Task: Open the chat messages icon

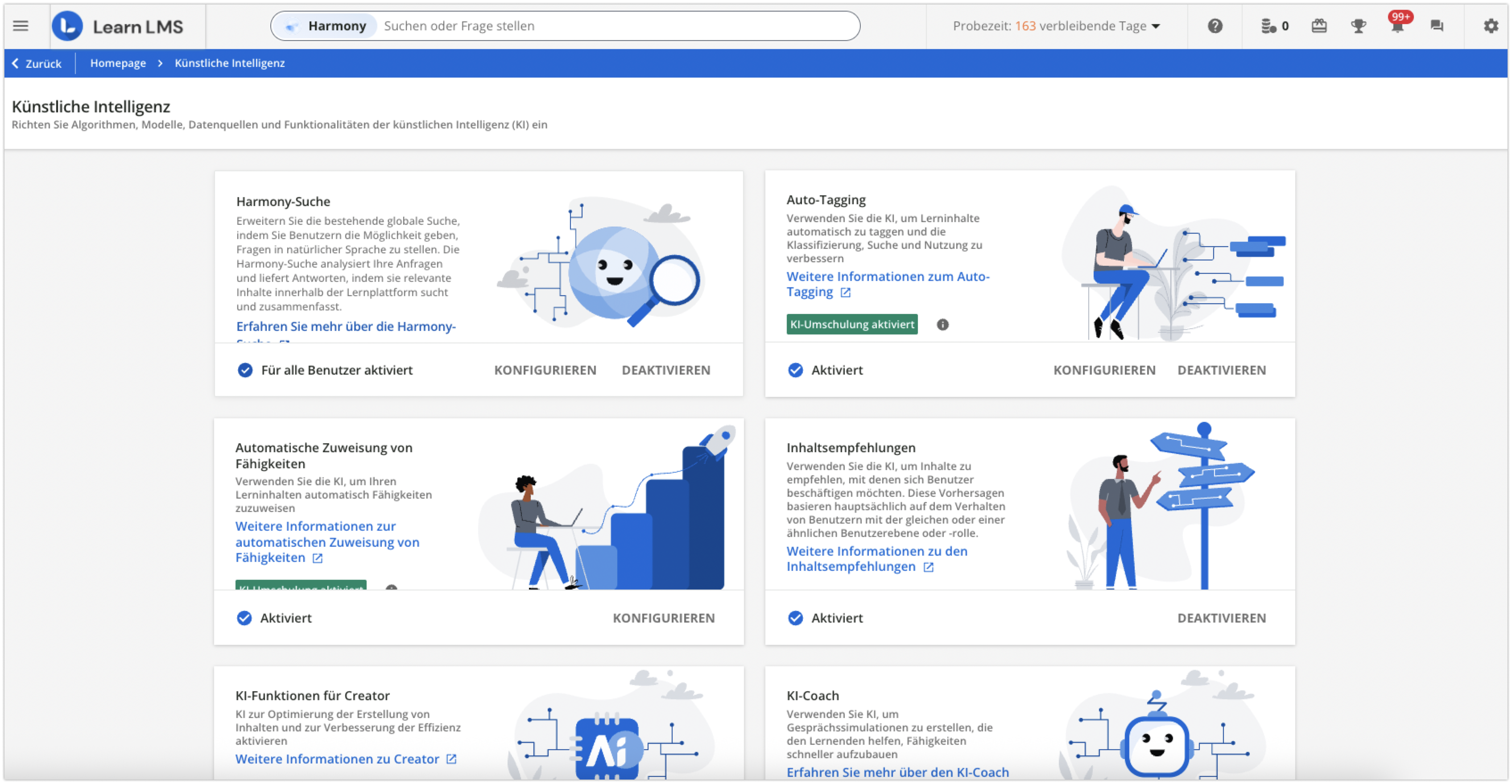Action: 1436,26
